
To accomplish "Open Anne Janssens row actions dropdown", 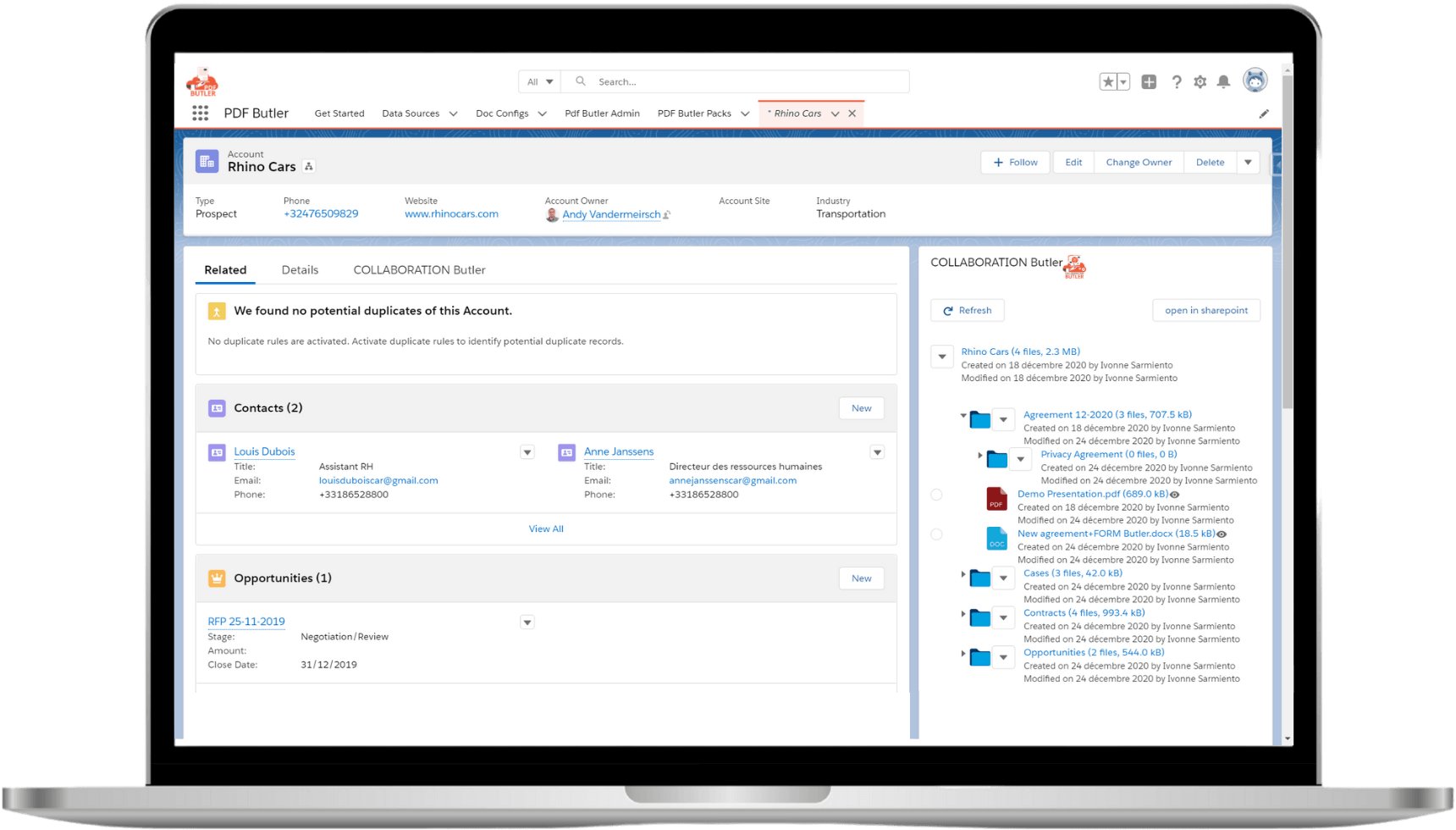I will point(877,452).
